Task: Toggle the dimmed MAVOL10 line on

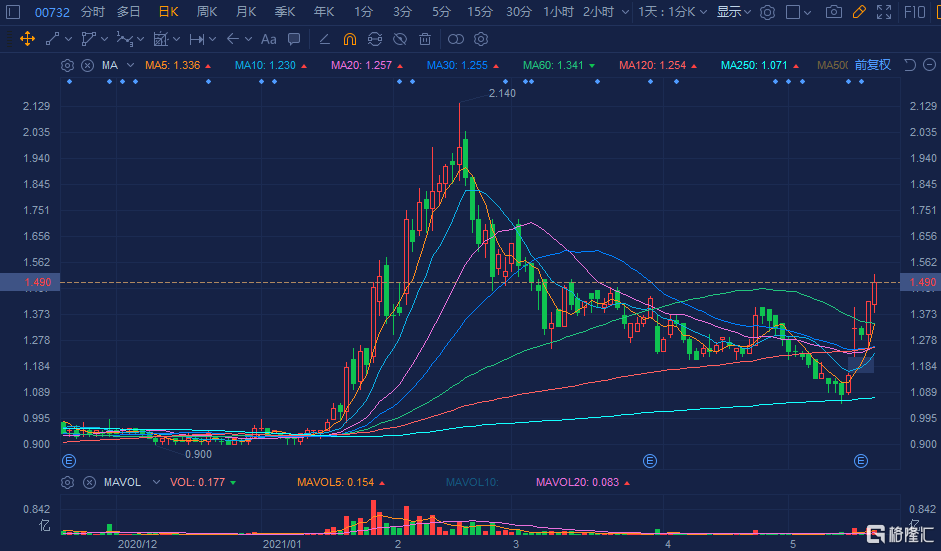Action: 471,482
